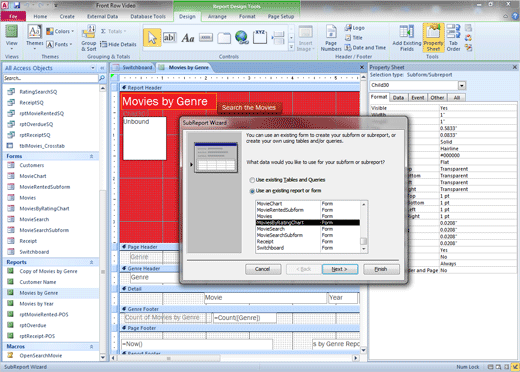Click Add Existing Fields icon

(407, 38)
